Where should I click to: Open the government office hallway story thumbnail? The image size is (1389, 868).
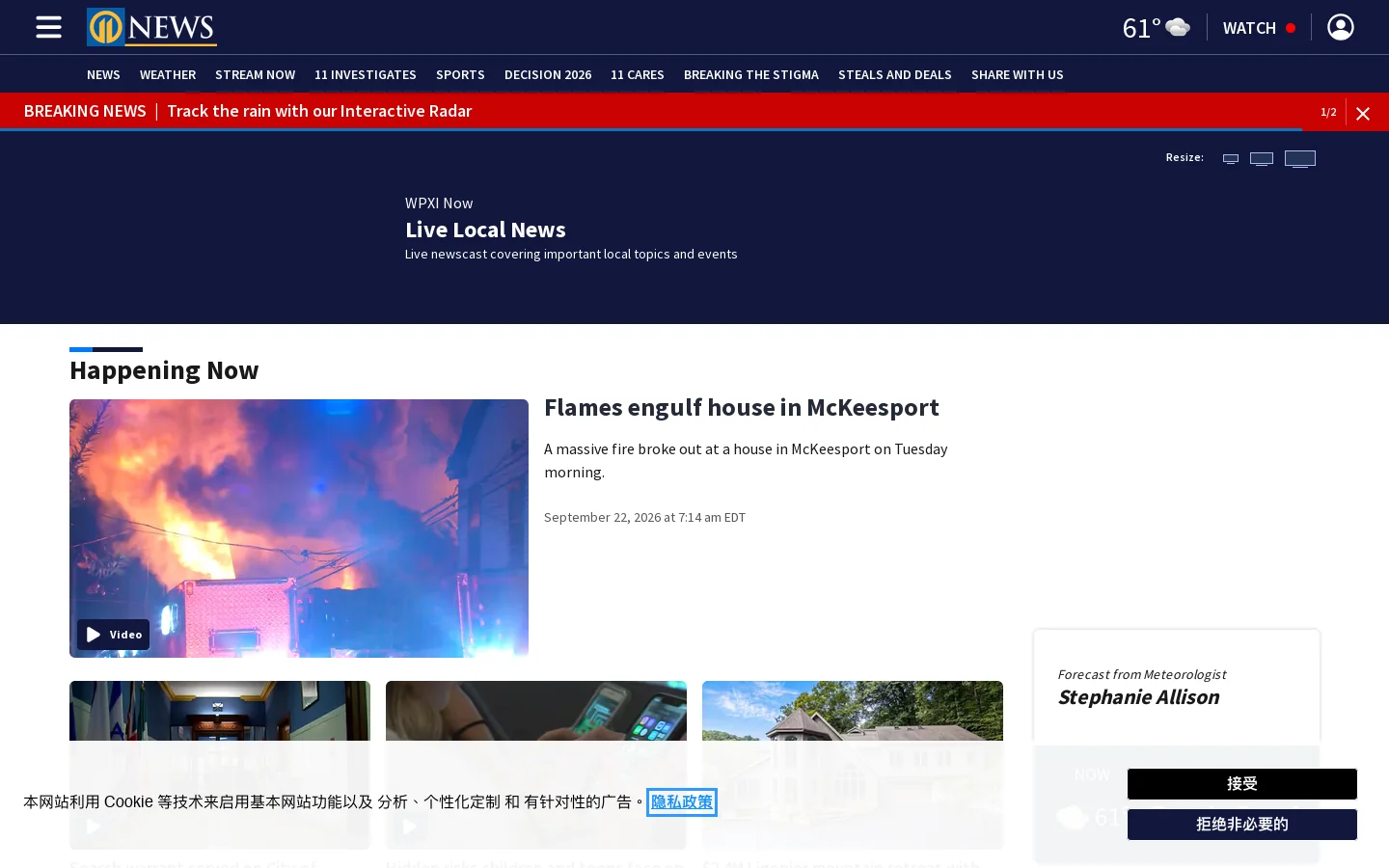point(220,765)
